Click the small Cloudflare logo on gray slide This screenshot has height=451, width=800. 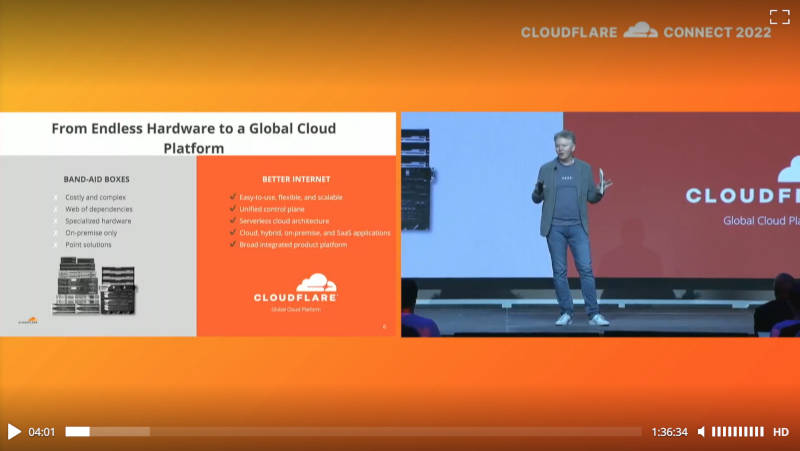[28, 321]
